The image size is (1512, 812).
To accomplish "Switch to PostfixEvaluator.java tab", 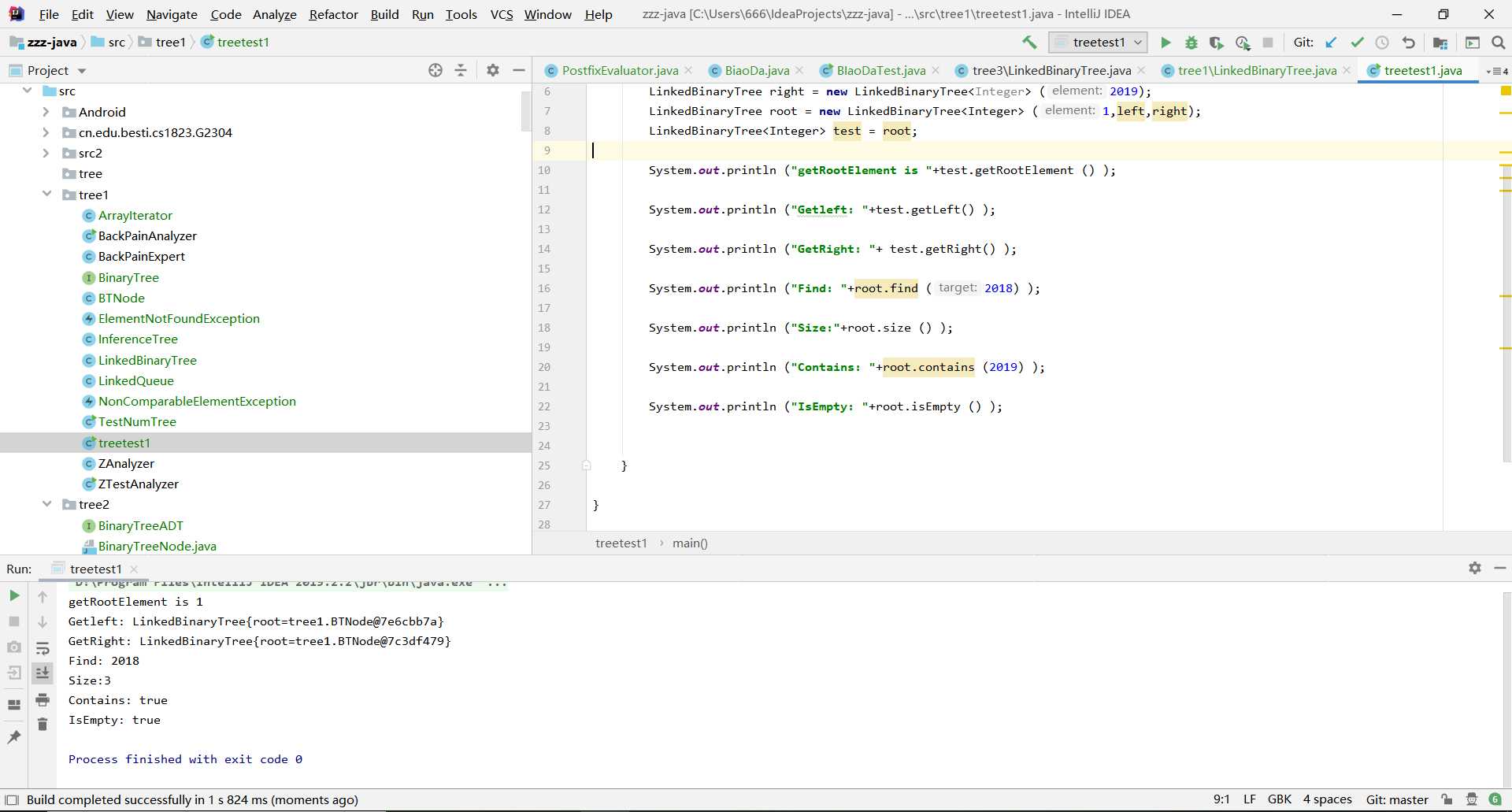I will (620, 70).
